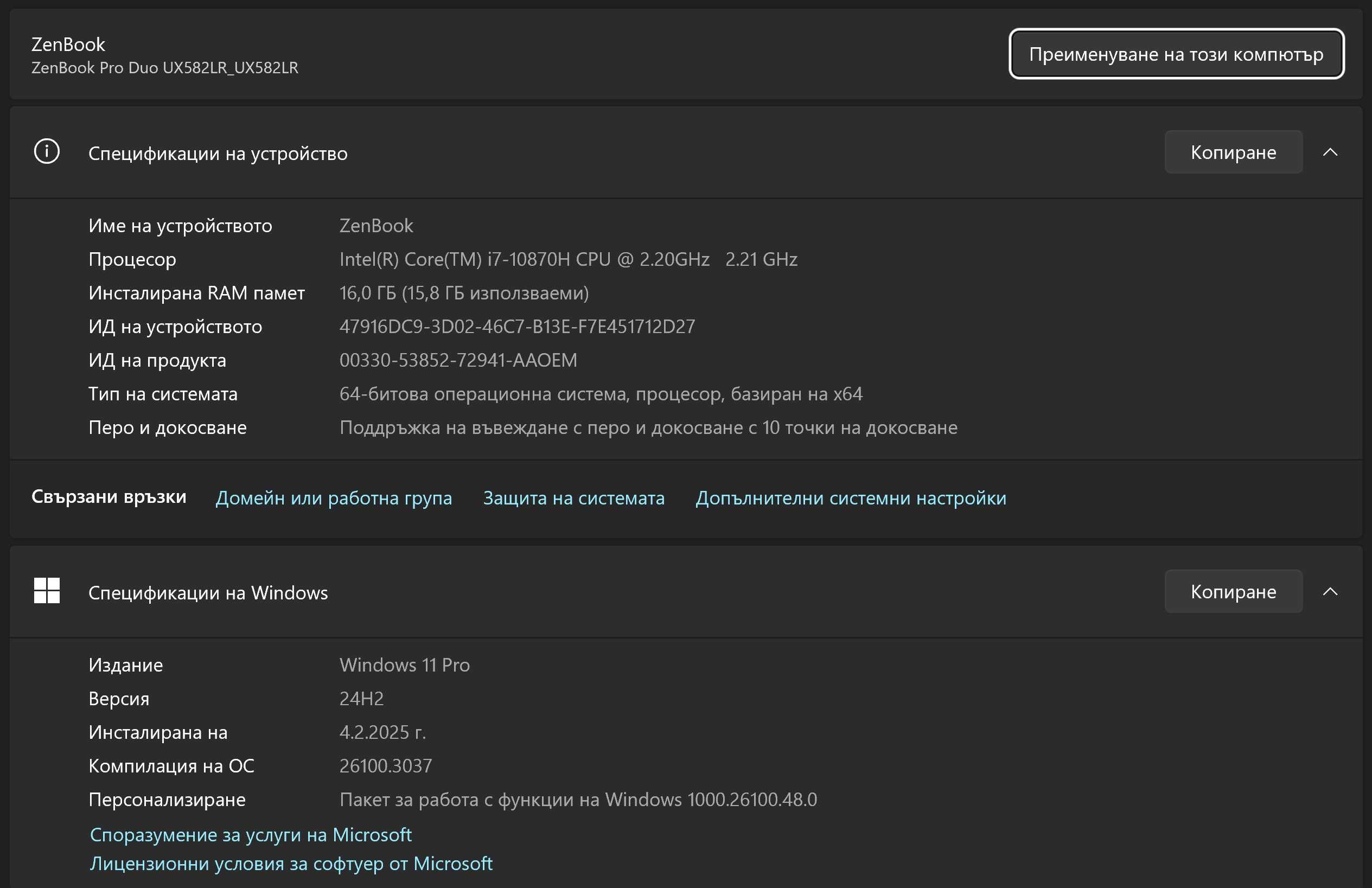Click the Версия label
Viewport: 1372px width, 888px height.
point(119,699)
